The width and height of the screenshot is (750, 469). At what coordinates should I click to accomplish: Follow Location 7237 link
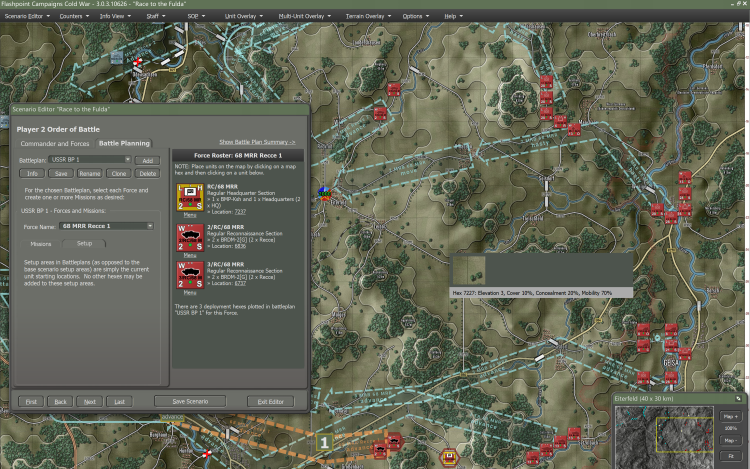pos(240,212)
